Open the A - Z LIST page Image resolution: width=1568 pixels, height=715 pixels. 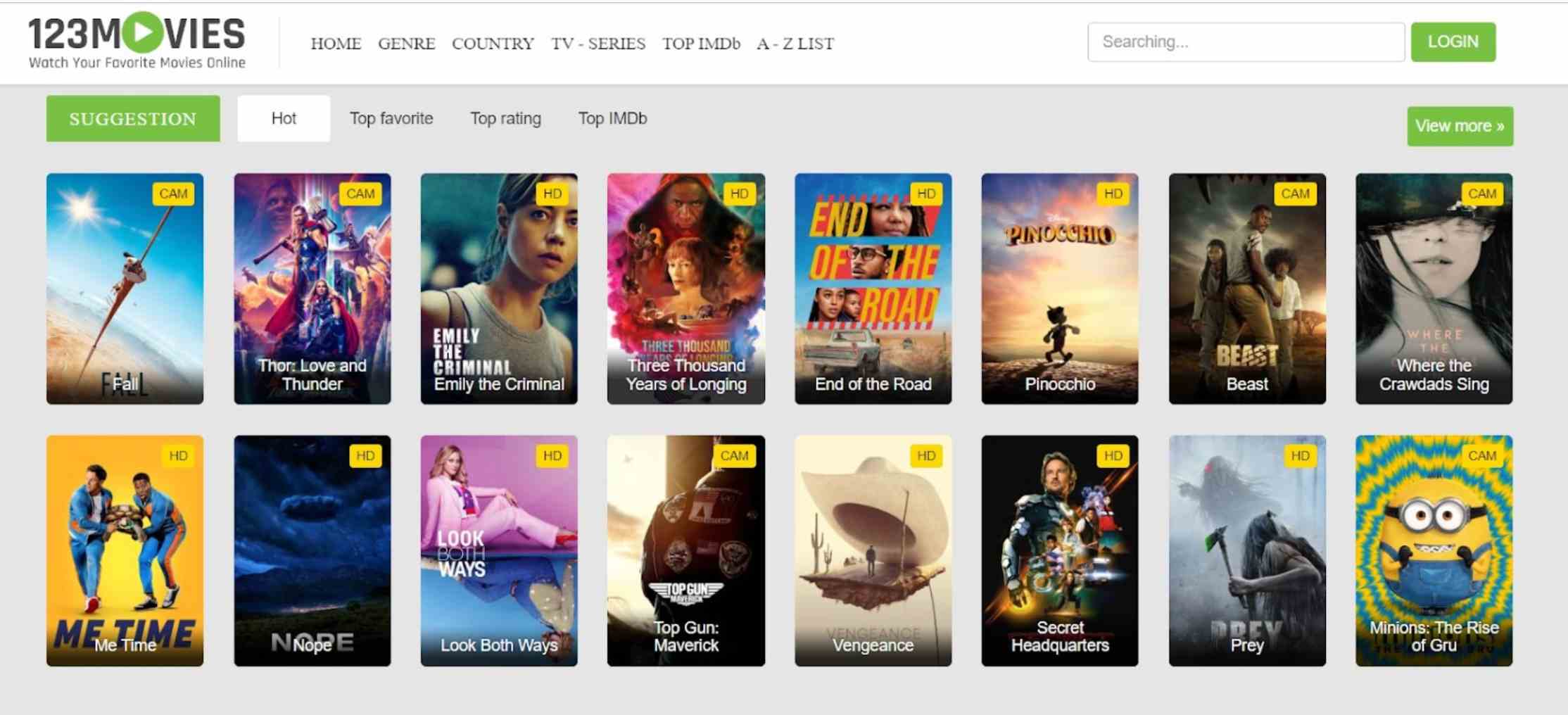[795, 44]
